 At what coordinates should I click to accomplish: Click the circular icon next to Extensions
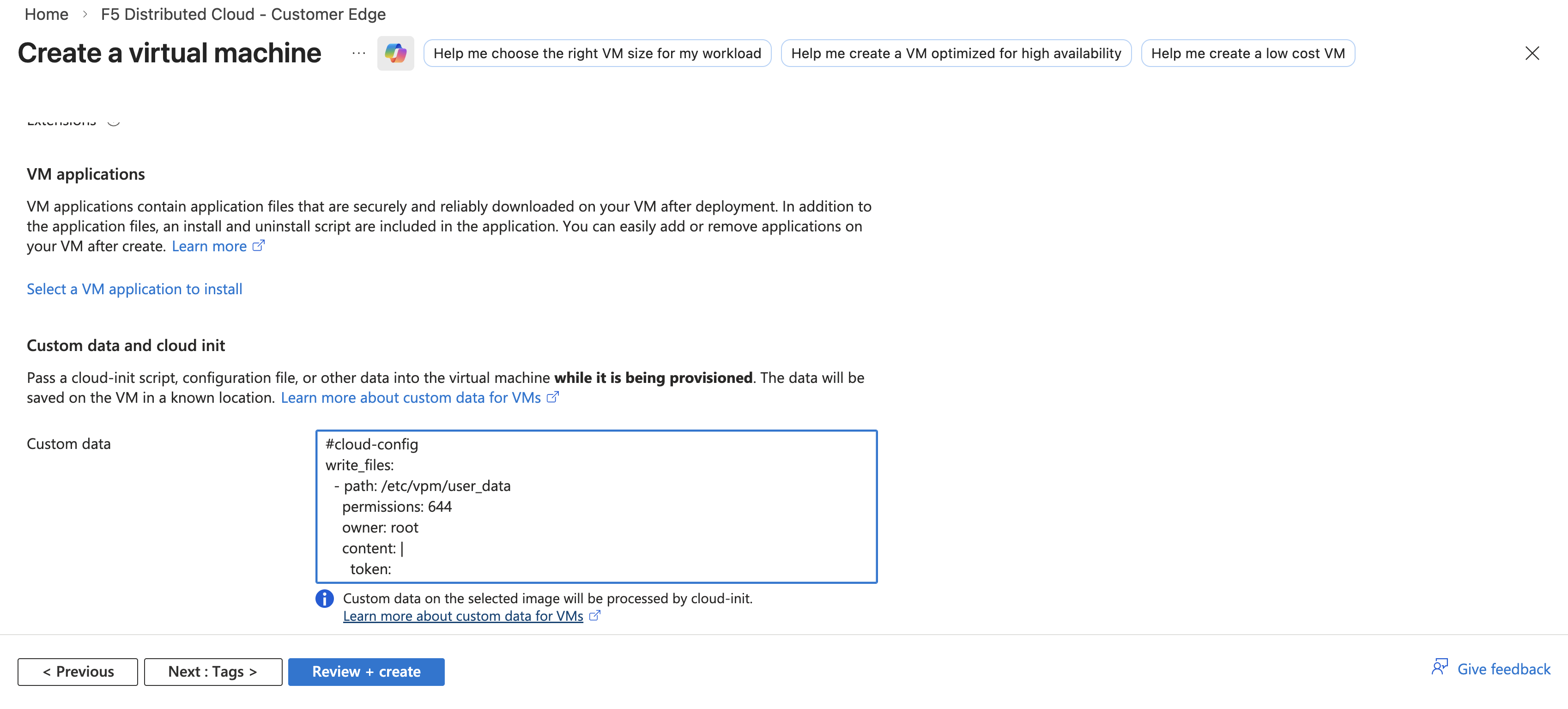114,121
